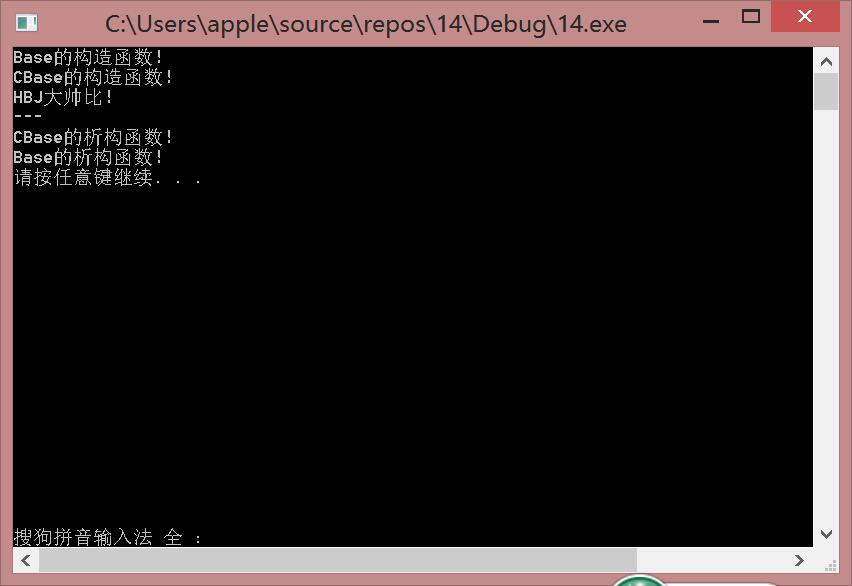Image resolution: width=852 pixels, height=586 pixels.
Task: Click the vertical scrollbar thumb
Action: [826, 91]
